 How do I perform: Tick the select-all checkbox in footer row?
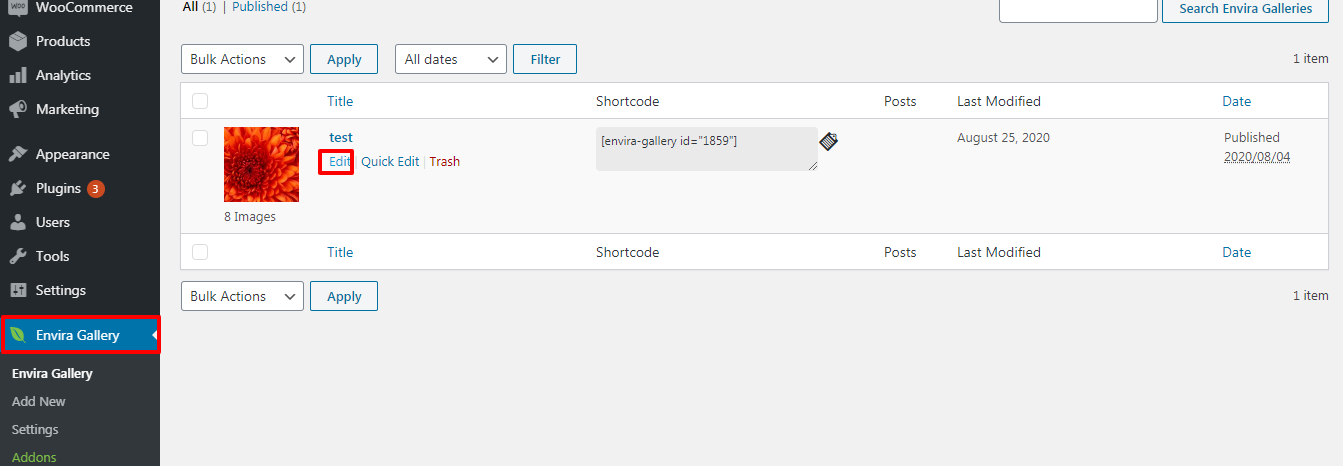(200, 252)
